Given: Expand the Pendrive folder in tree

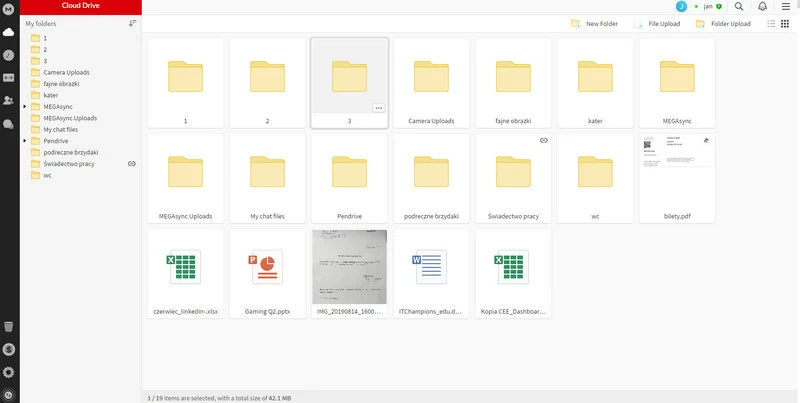Looking at the screenshot, I should coord(24,141).
